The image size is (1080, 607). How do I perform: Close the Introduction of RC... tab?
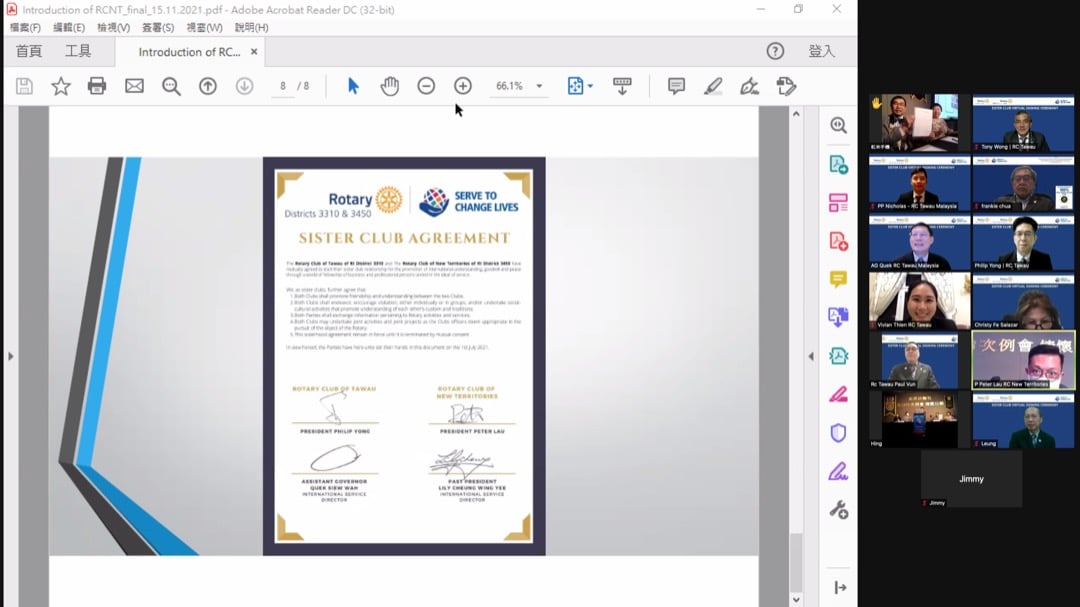pos(254,52)
